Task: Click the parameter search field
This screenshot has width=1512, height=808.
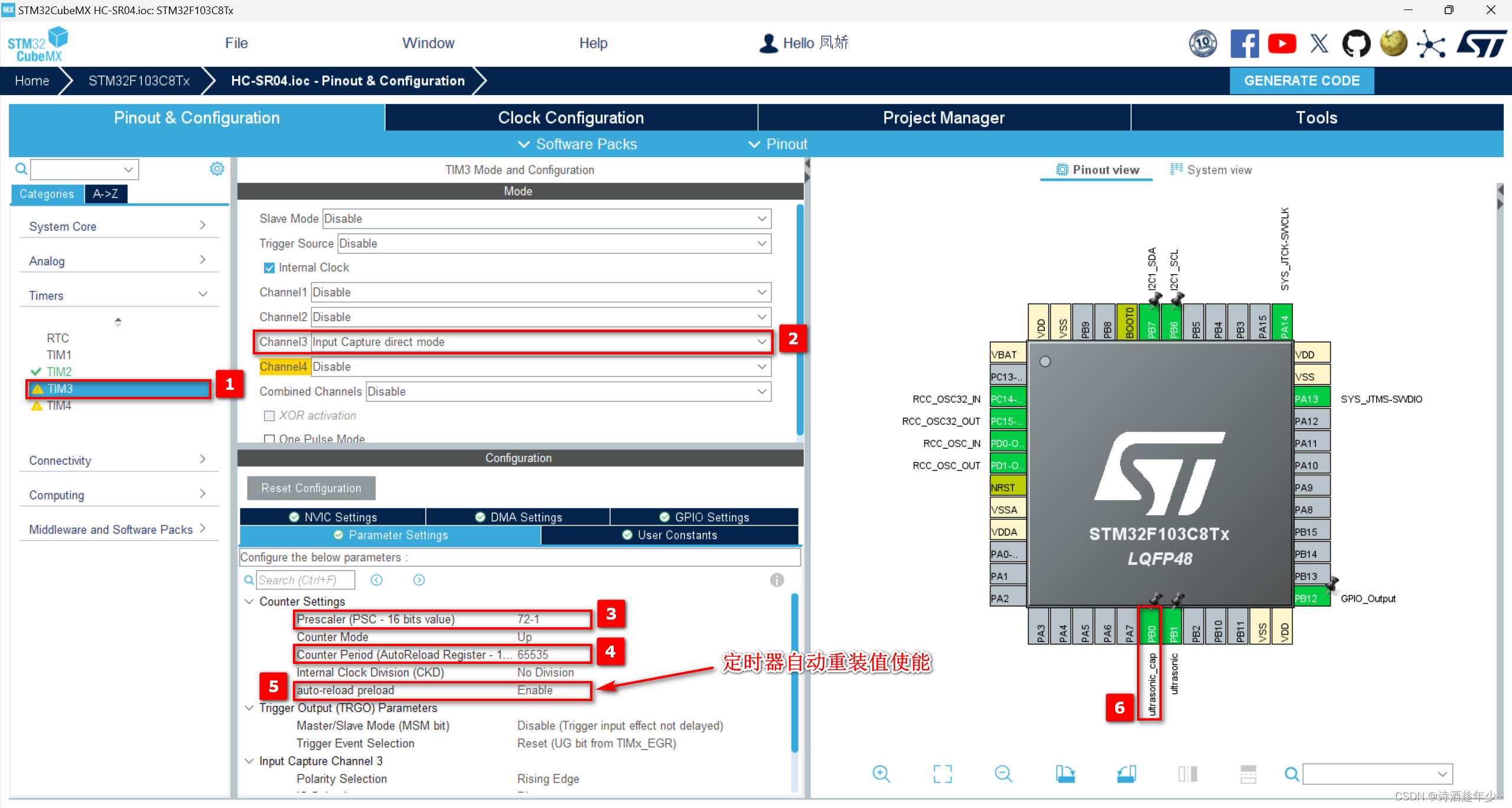Action: 305,580
